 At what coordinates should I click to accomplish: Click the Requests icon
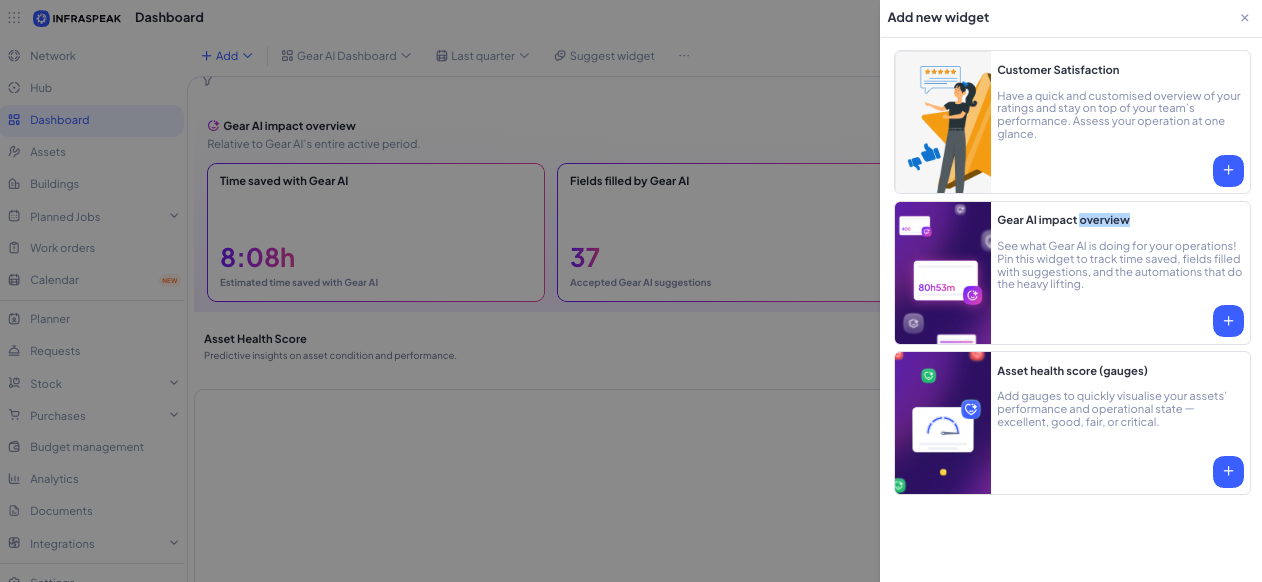tap(14, 351)
